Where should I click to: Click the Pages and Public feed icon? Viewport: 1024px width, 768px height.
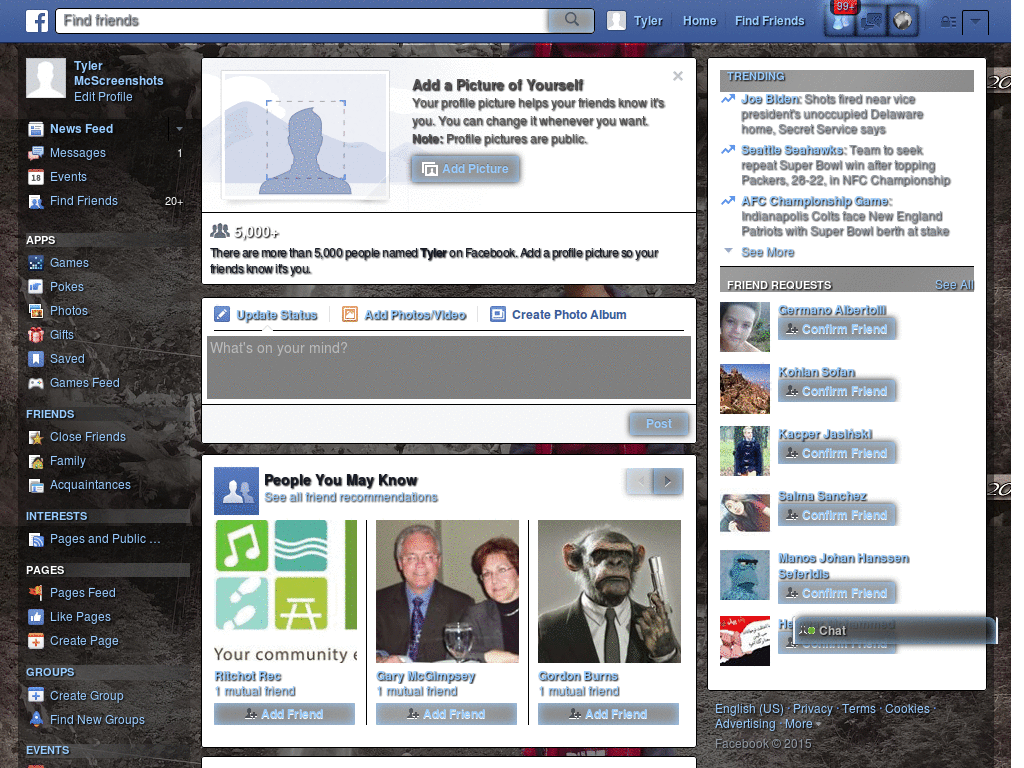(36, 539)
